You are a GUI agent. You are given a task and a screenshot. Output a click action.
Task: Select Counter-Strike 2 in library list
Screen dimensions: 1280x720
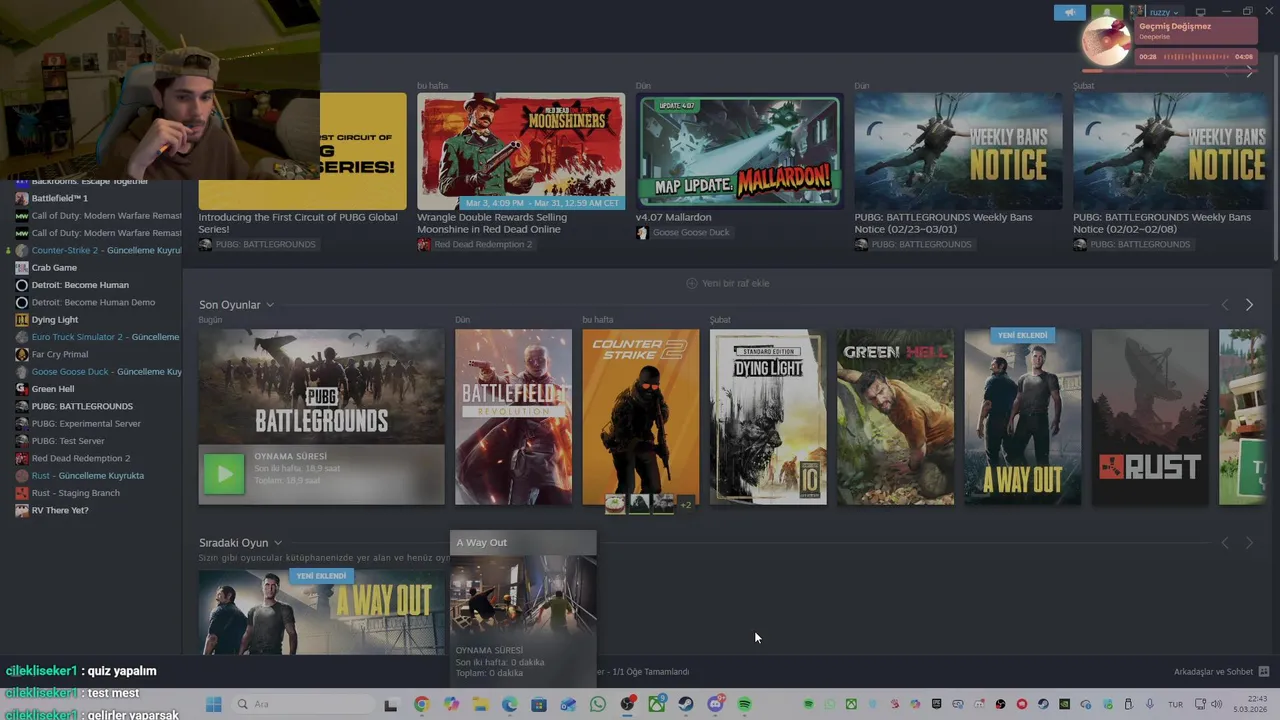click(98, 250)
